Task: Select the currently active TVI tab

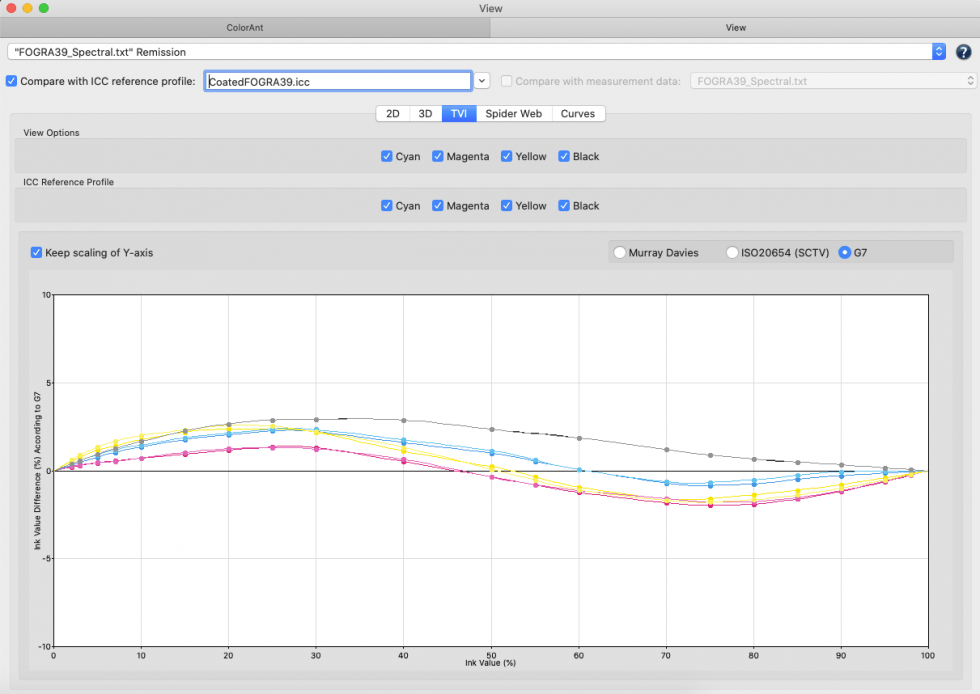Action: point(458,113)
